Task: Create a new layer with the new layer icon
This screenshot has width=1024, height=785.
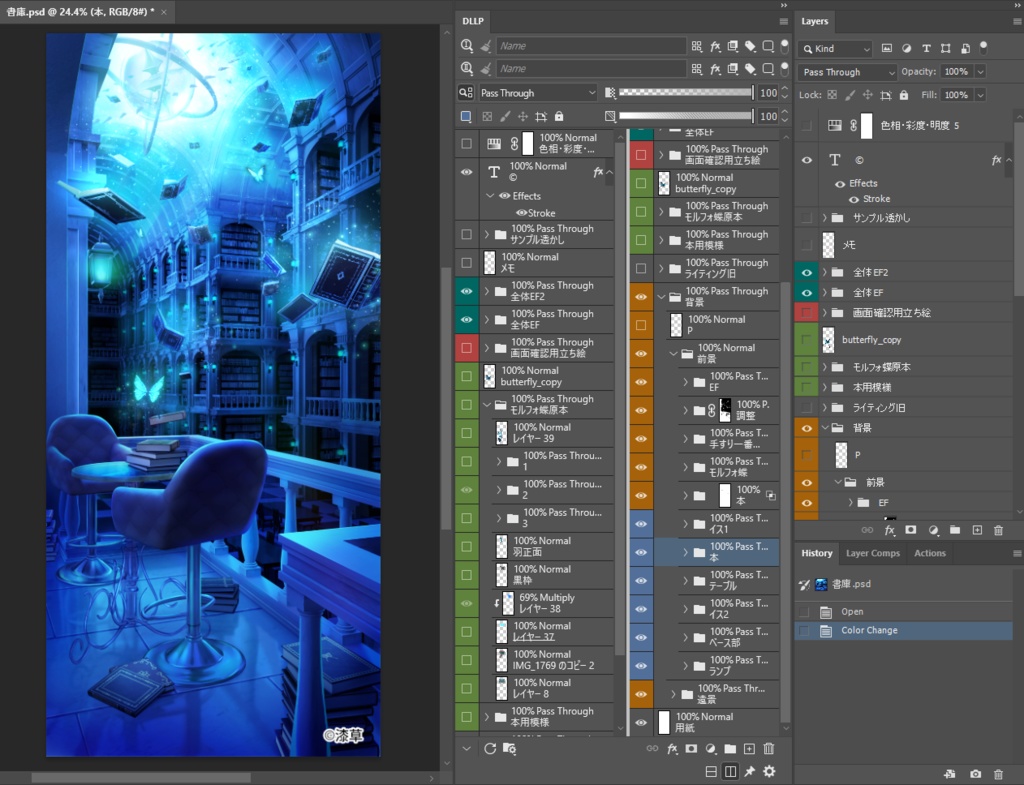Action: click(977, 531)
